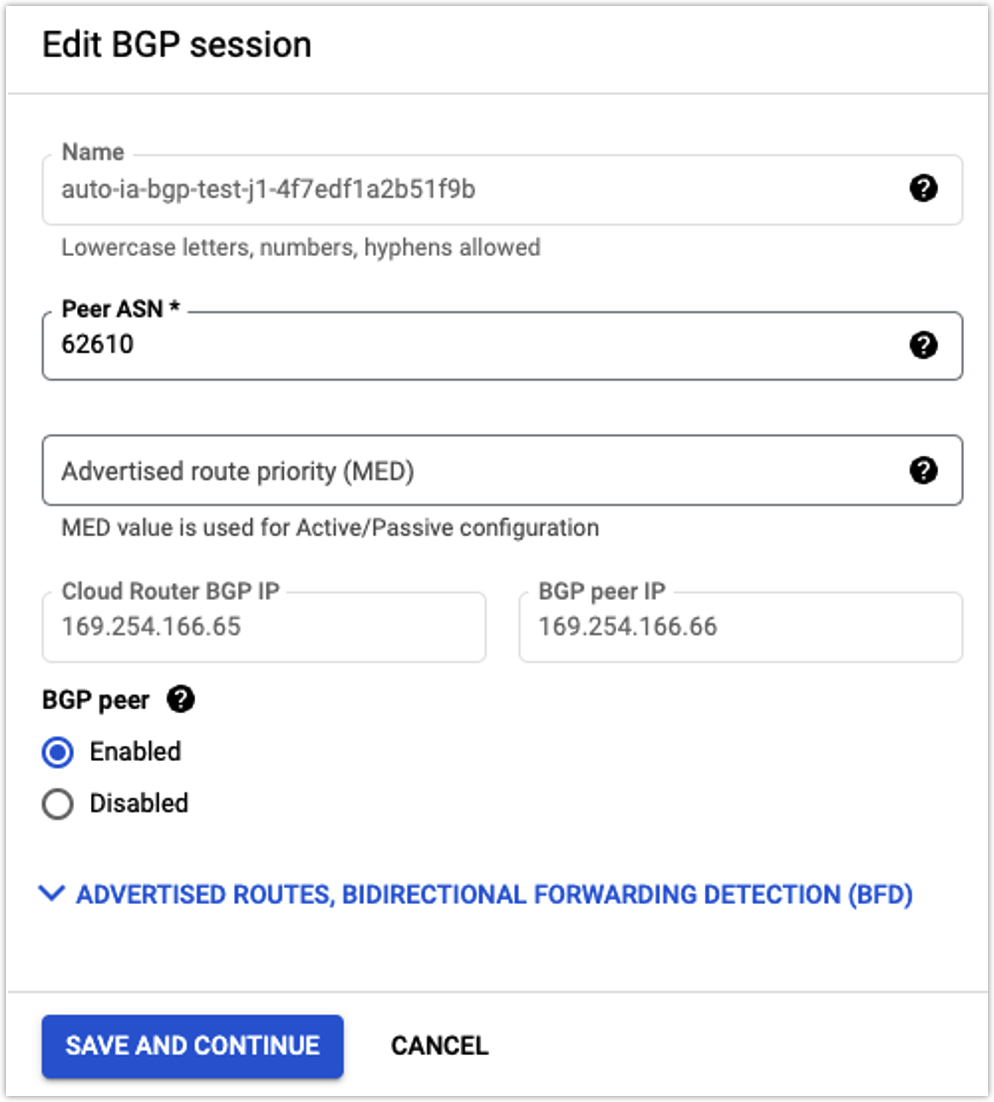The width and height of the screenshot is (994, 1102).
Task: Cancel editing the BGP session
Action: point(439,1046)
